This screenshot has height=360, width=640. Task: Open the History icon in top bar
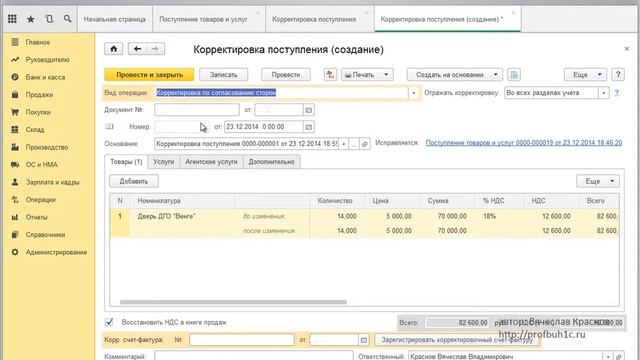[x=49, y=19]
